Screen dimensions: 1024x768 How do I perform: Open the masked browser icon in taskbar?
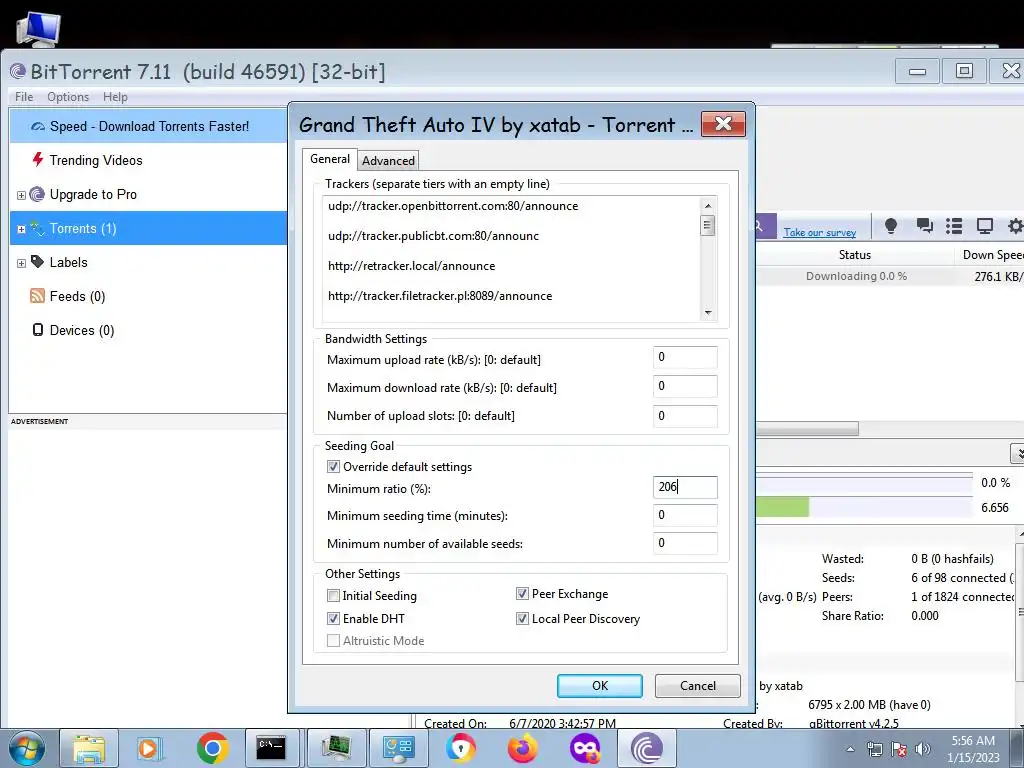(584, 748)
